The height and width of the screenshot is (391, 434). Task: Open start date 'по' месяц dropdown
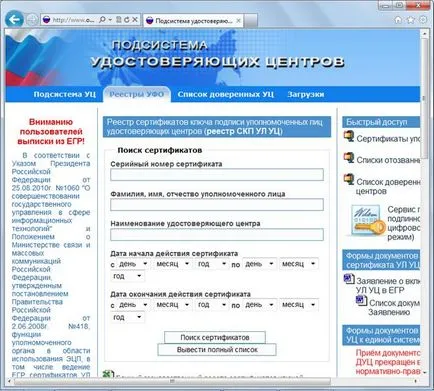tap(299, 264)
